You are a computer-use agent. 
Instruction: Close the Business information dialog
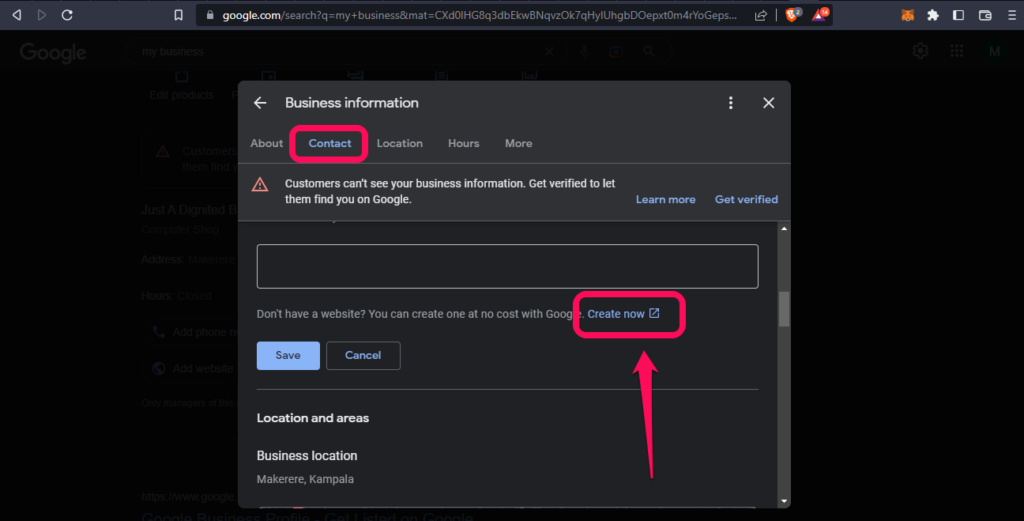[769, 103]
